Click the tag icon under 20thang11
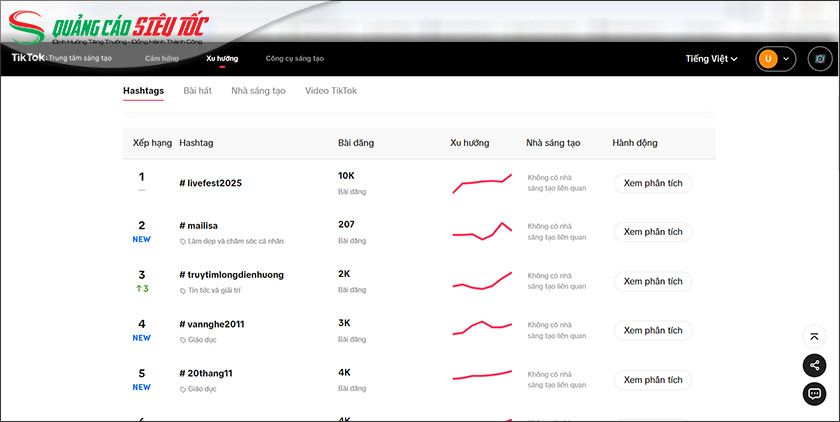The image size is (840, 422). point(183,389)
